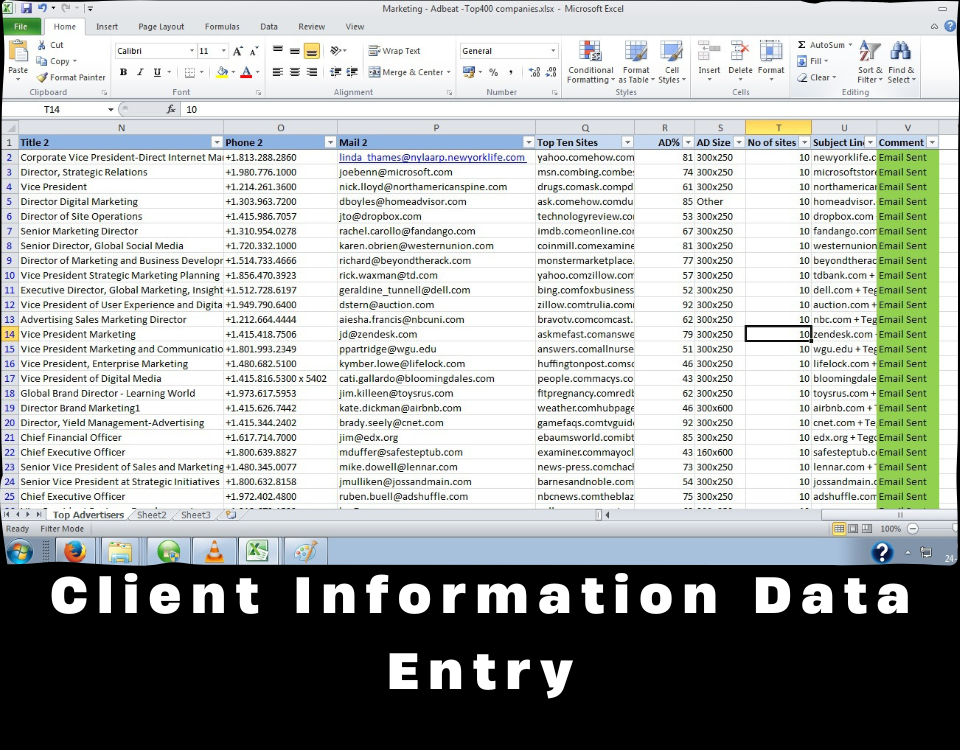Click Merge & Center button
The width and height of the screenshot is (960, 750).
click(409, 72)
